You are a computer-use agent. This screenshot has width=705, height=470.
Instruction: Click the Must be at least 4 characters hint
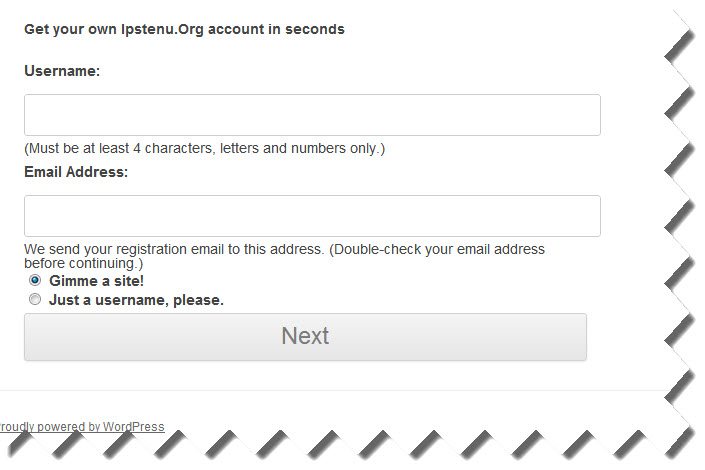pos(205,148)
